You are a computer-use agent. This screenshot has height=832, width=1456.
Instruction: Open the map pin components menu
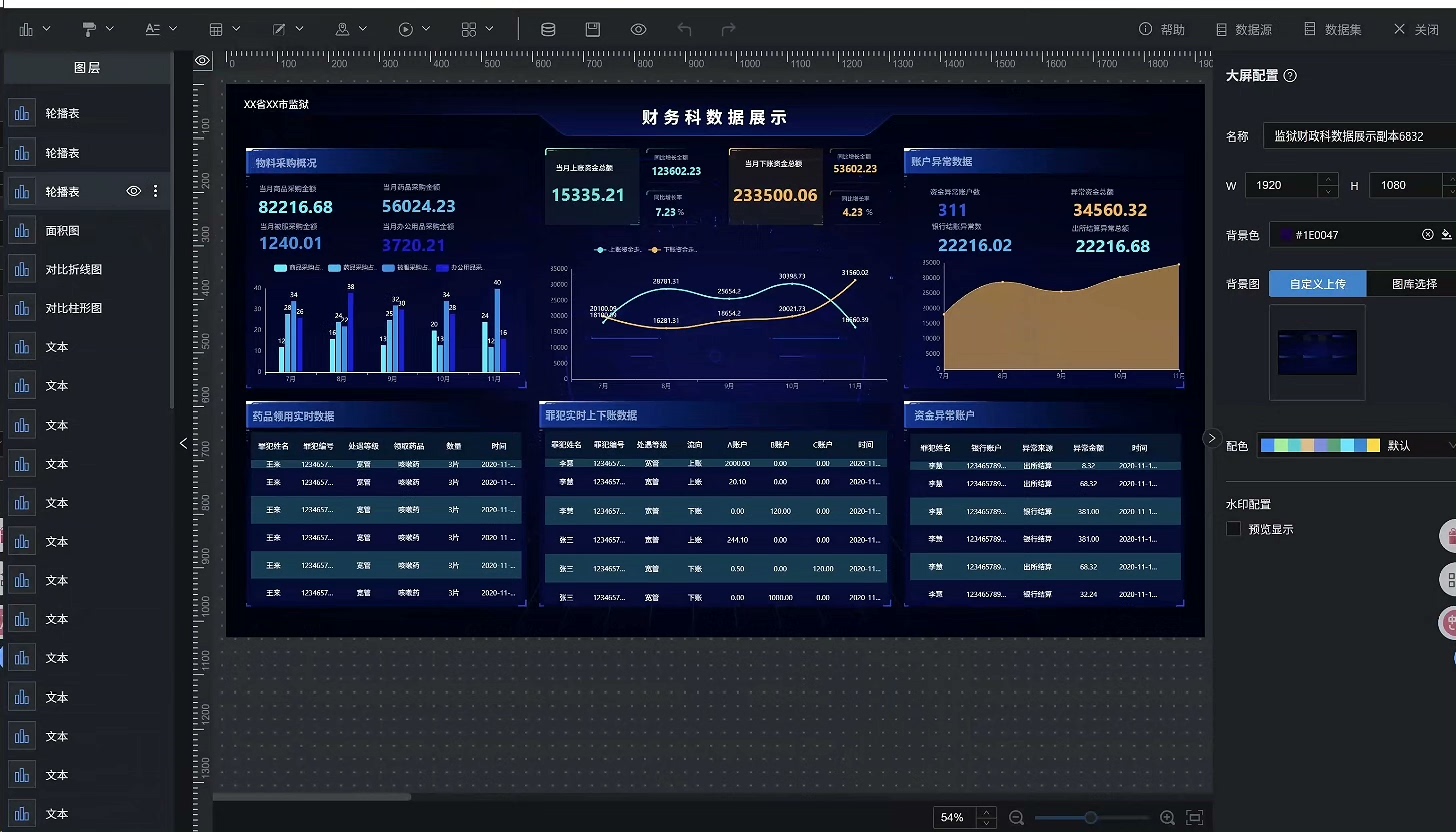(x=351, y=30)
